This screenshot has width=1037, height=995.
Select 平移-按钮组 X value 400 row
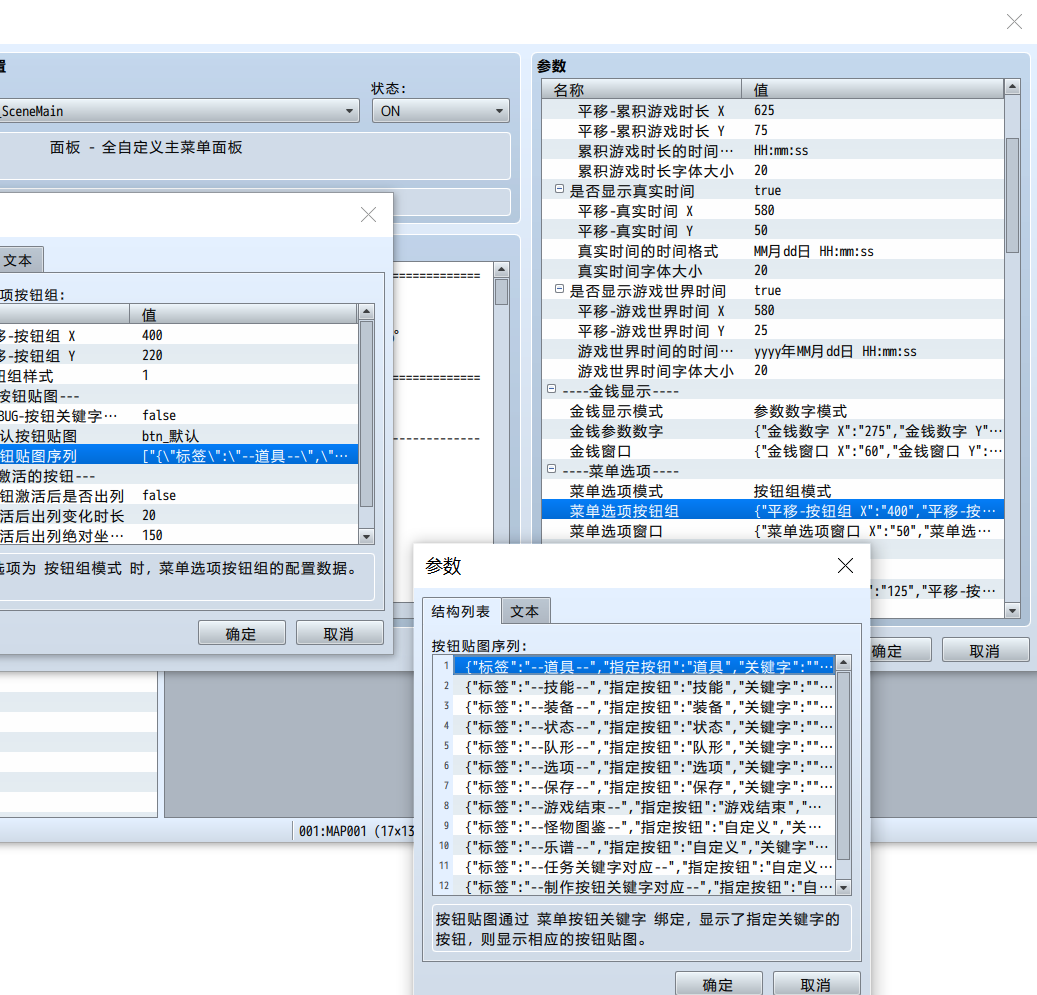pyautogui.click(x=179, y=335)
